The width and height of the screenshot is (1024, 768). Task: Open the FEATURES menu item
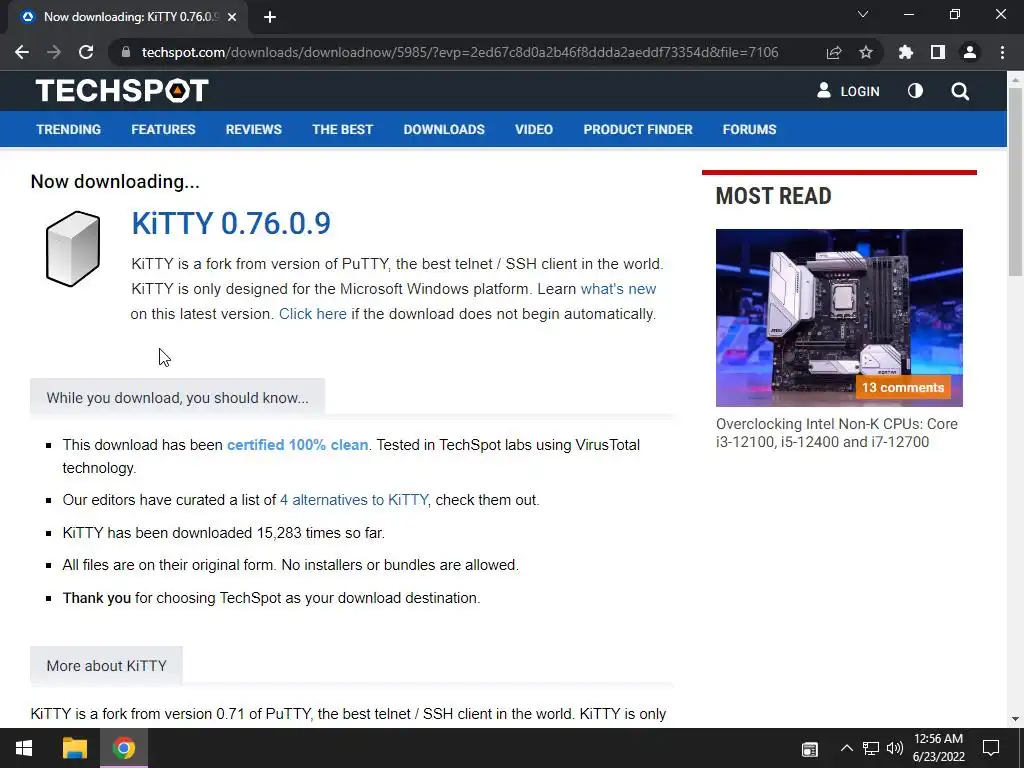pos(163,129)
